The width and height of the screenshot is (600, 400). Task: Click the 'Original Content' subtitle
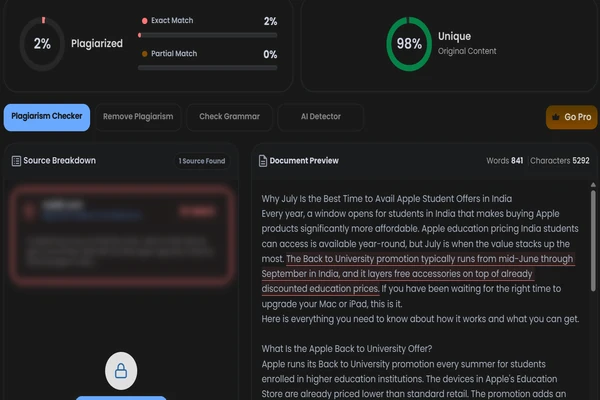click(467, 51)
